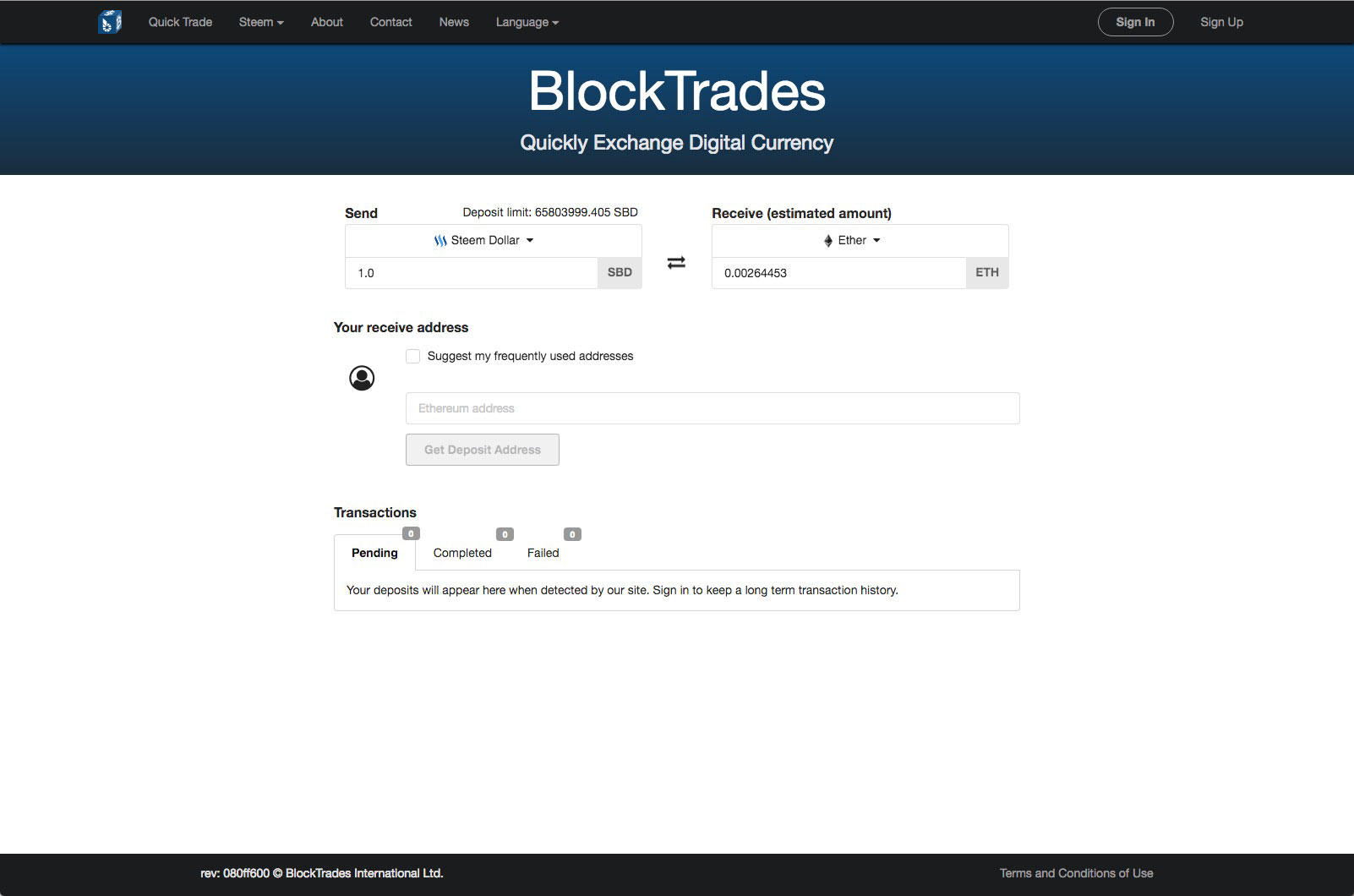The width and height of the screenshot is (1354, 896).
Task: Switch to the Failed transactions tab
Action: point(543,553)
